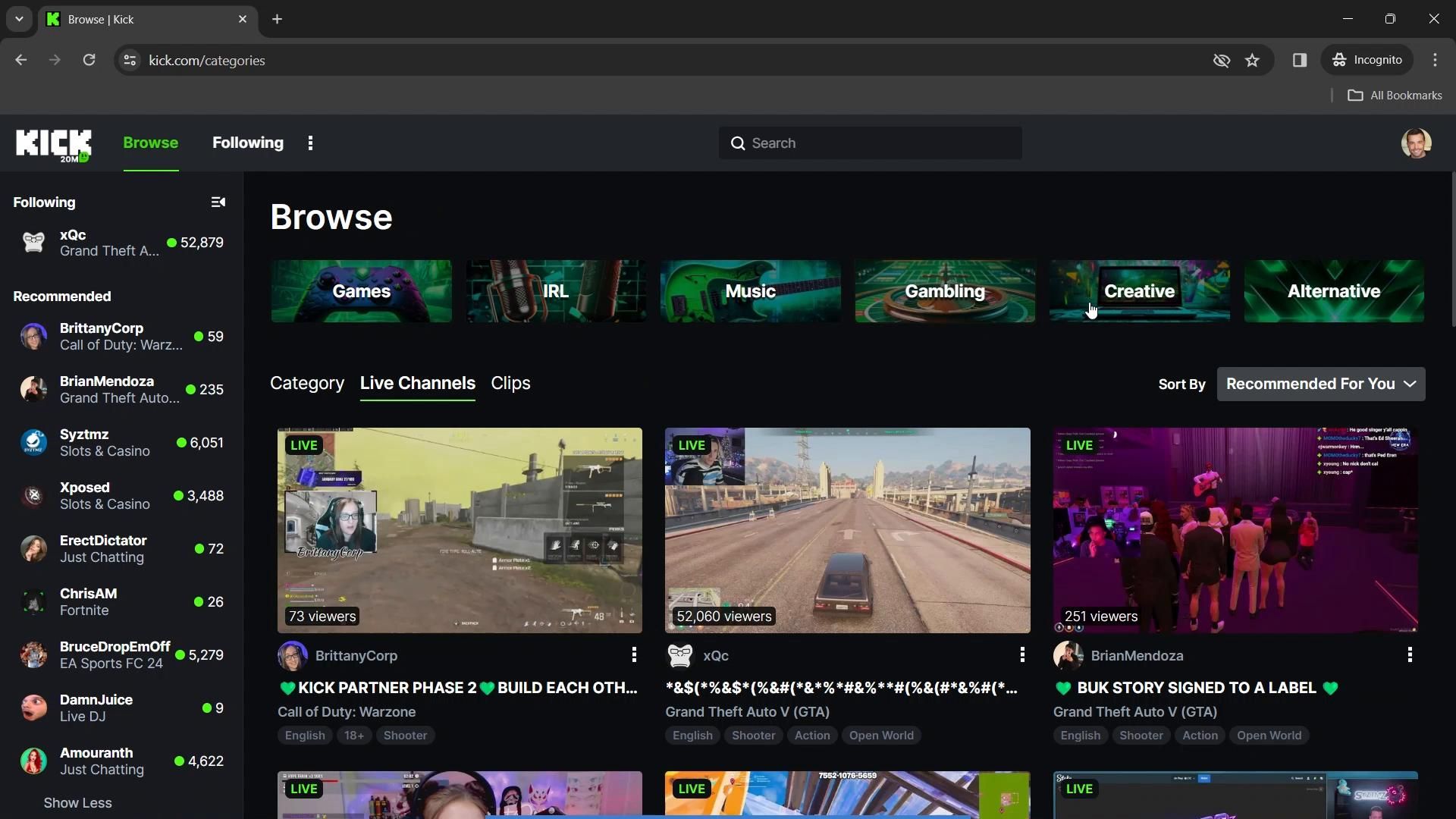
Task: Open options menu for BrianMendoza stream
Action: click(x=1409, y=654)
